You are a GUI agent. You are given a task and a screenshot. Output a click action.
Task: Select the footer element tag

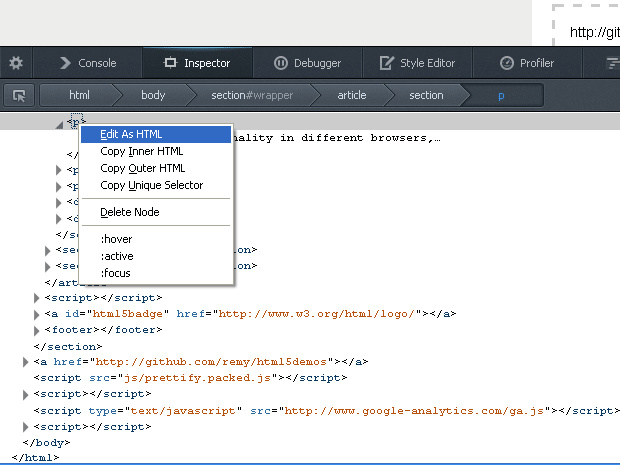(104, 330)
